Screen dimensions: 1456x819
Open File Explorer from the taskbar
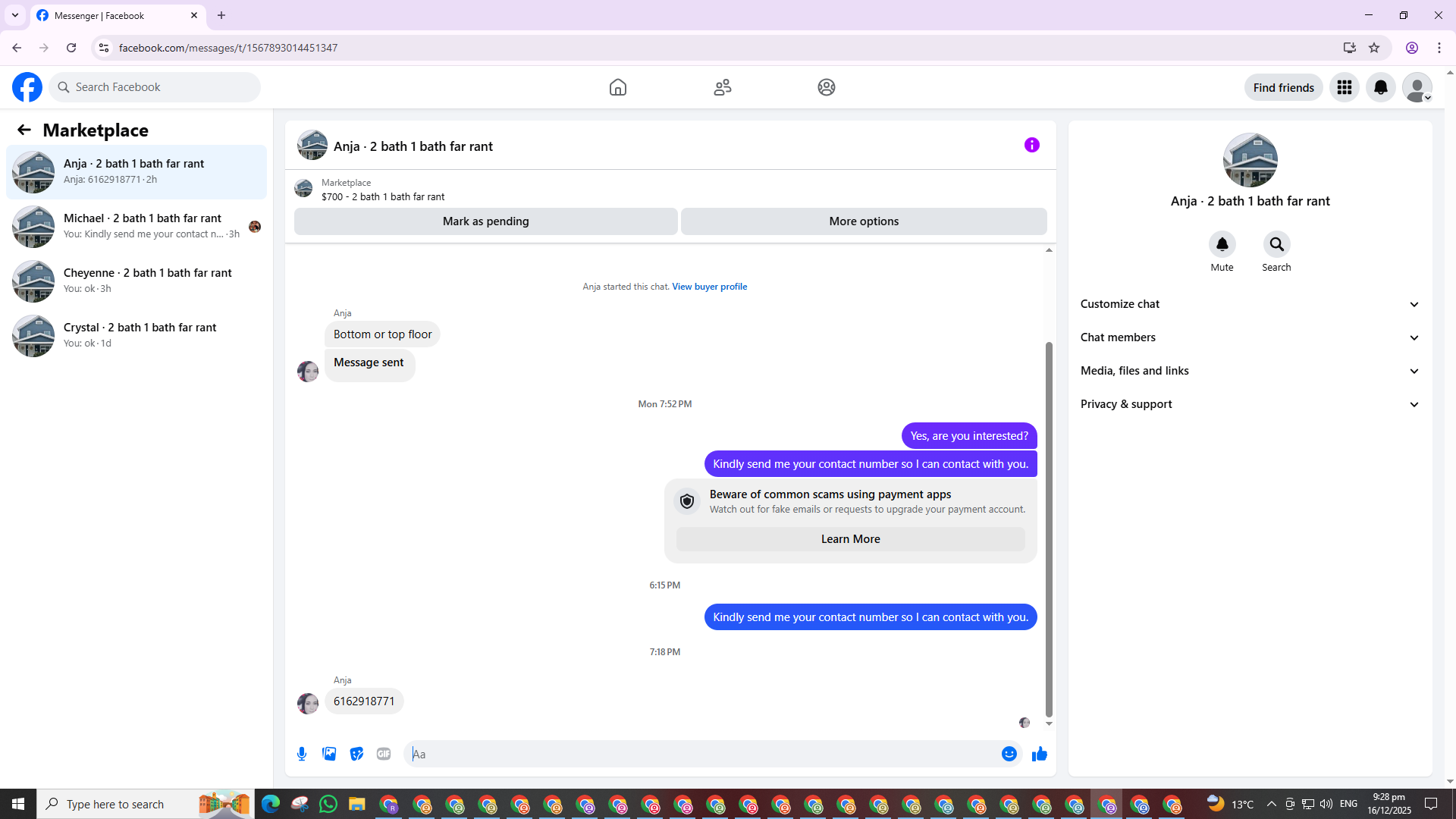click(357, 804)
